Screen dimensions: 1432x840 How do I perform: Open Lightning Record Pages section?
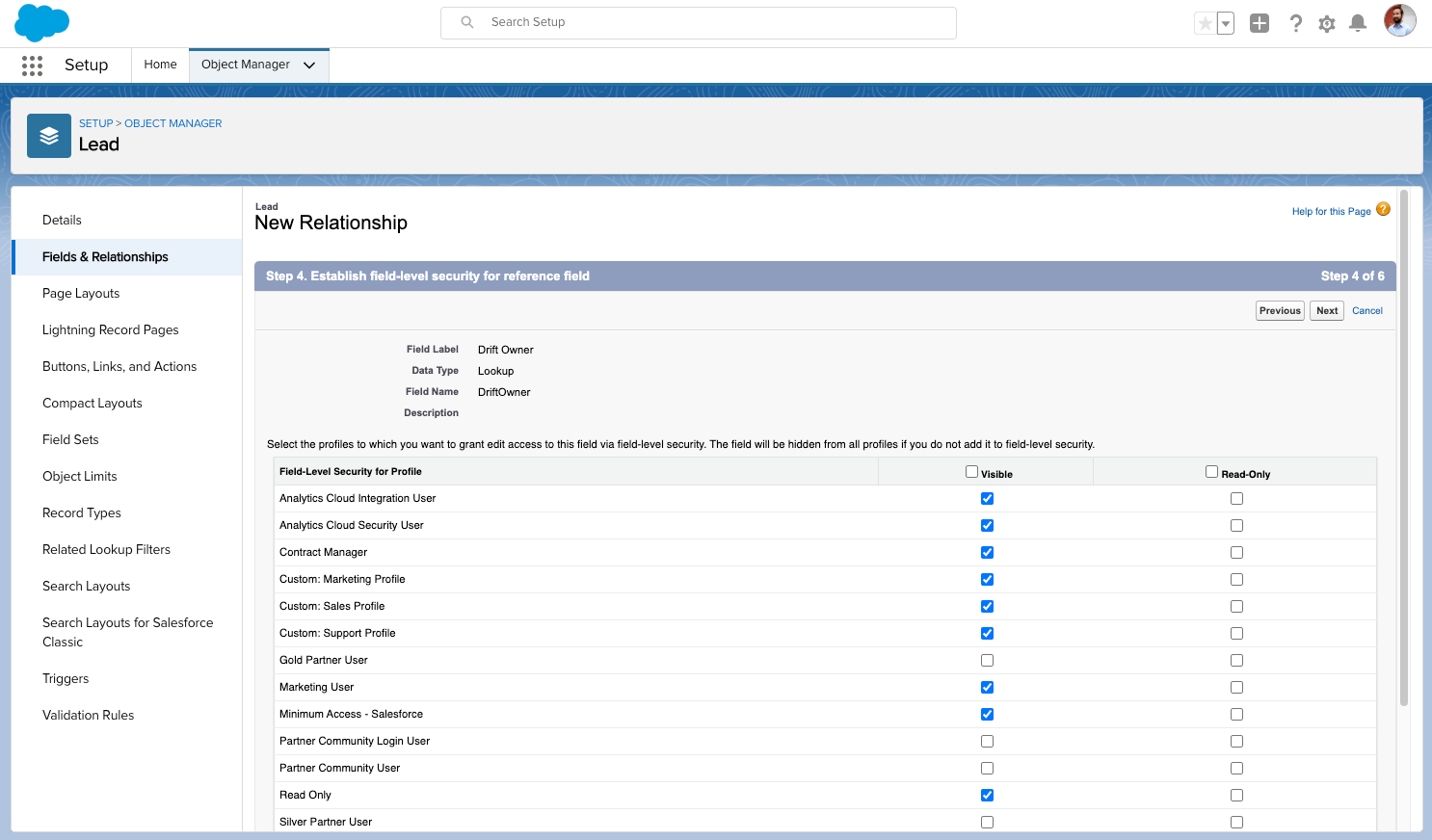[x=127, y=330]
